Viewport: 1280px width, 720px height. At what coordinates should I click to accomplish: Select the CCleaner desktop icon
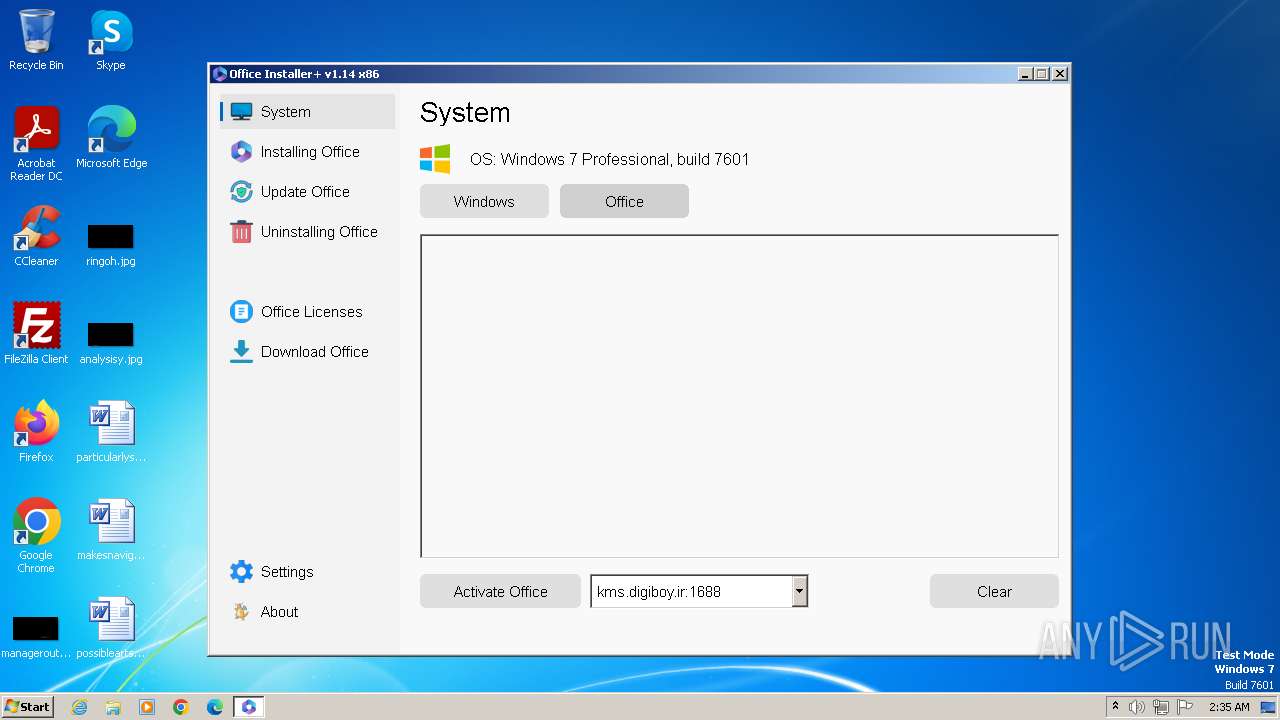pos(36,236)
